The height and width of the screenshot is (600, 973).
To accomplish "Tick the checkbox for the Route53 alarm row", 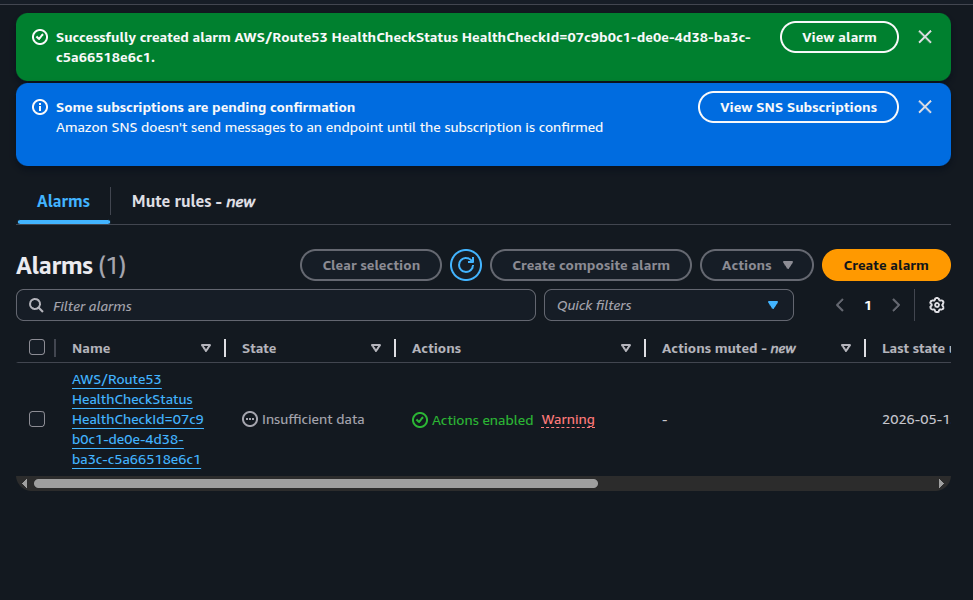I will pyautogui.click(x=37, y=419).
